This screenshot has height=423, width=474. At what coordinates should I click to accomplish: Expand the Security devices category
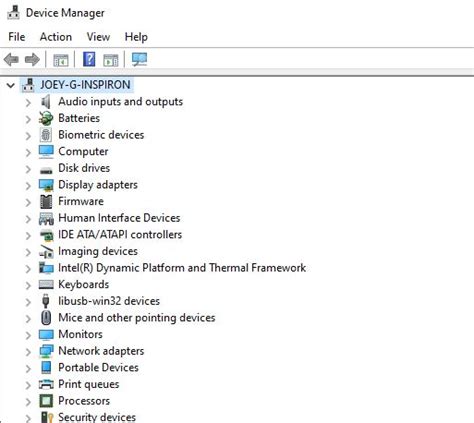tap(28, 418)
